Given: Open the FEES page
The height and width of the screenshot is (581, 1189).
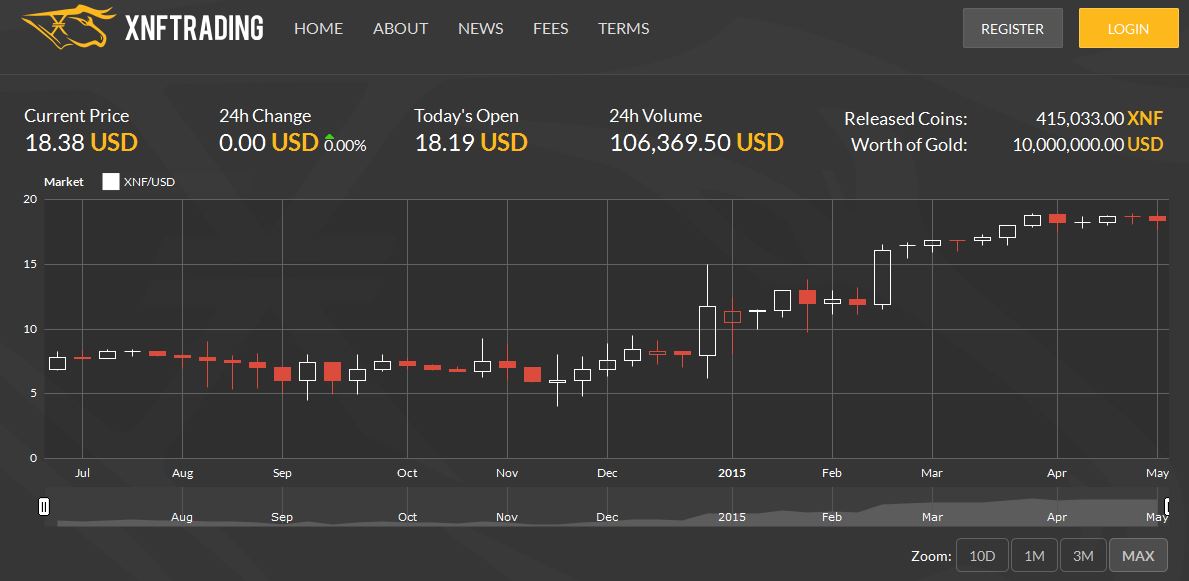Looking at the screenshot, I should click(550, 28).
